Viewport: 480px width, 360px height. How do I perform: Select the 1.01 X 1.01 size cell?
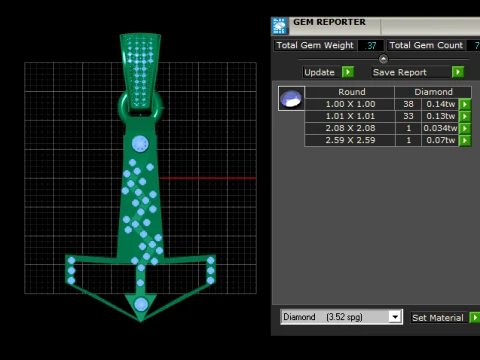click(x=350, y=116)
